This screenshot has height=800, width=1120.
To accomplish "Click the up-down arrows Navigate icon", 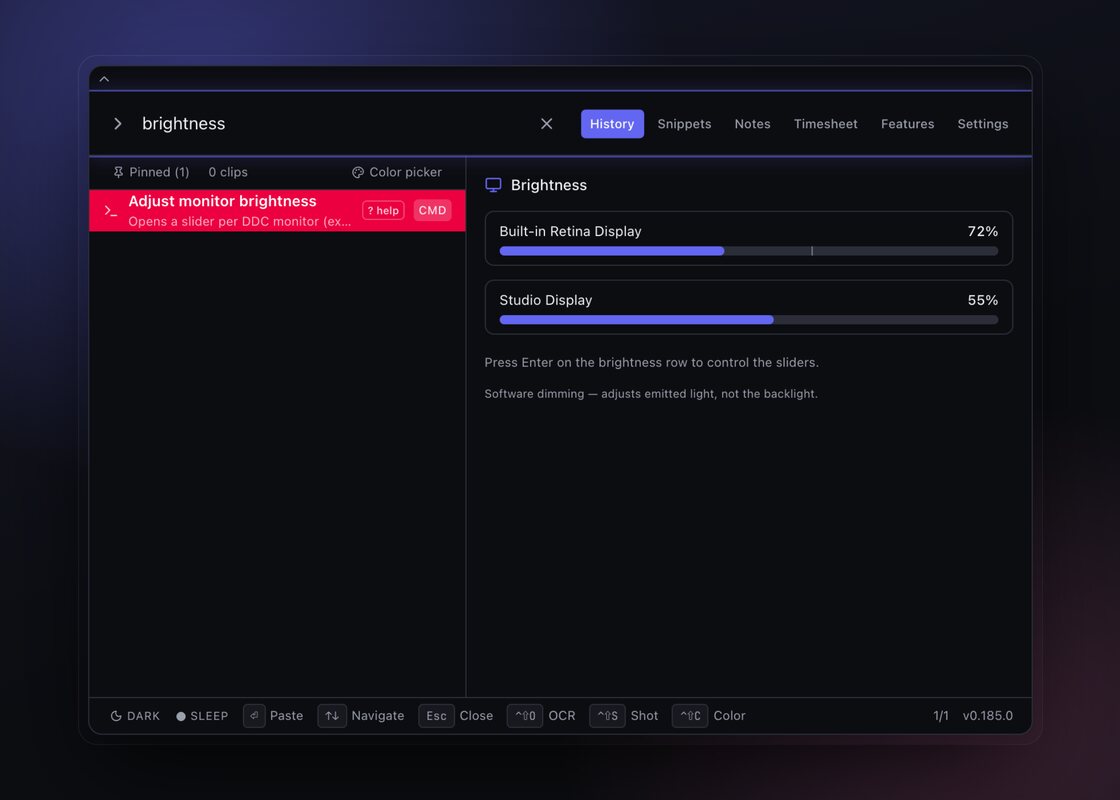I will coord(332,716).
